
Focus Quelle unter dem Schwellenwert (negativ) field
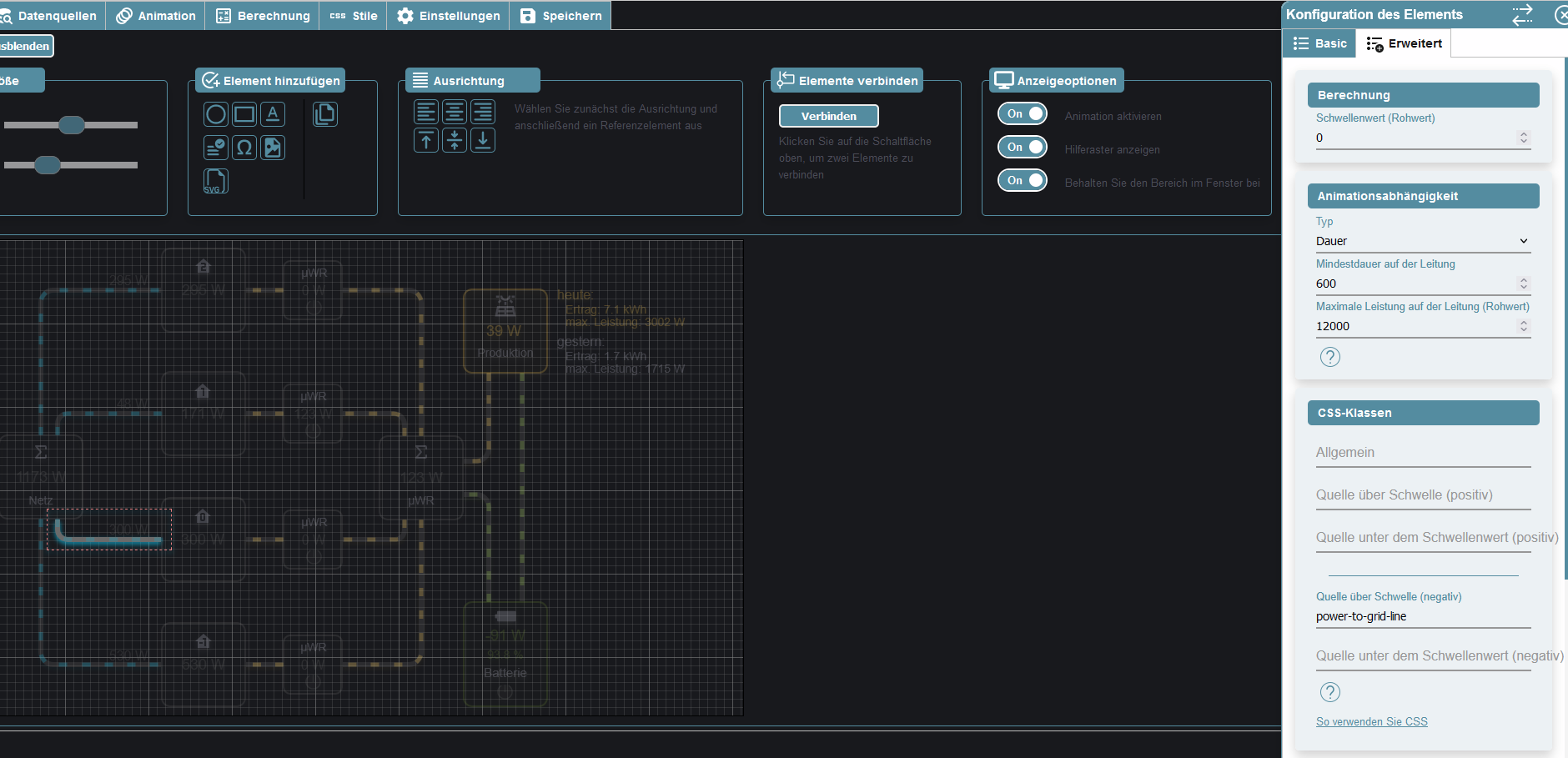click(1423, 656)
